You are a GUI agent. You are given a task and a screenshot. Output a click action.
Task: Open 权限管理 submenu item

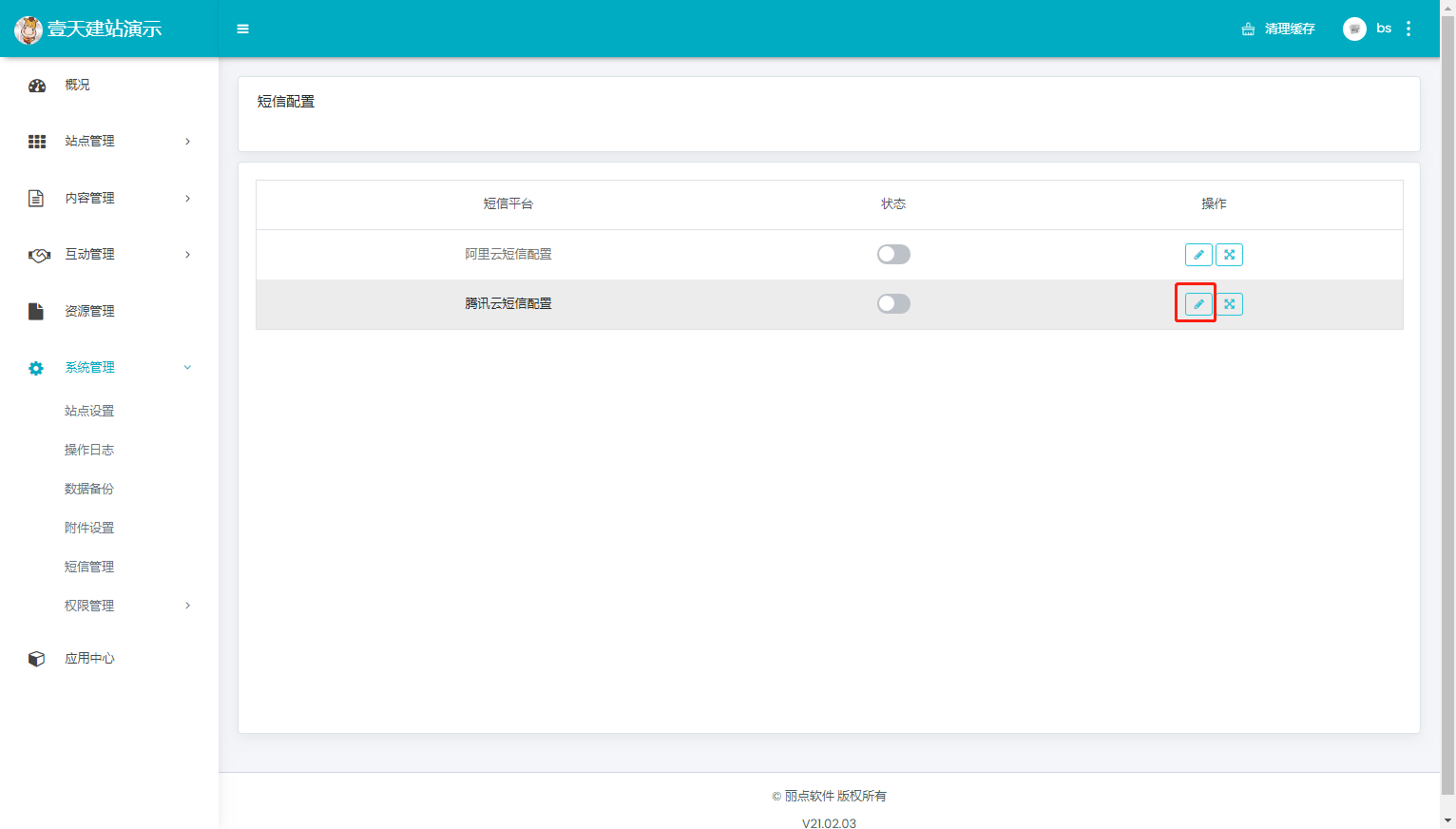coord(89,606)
